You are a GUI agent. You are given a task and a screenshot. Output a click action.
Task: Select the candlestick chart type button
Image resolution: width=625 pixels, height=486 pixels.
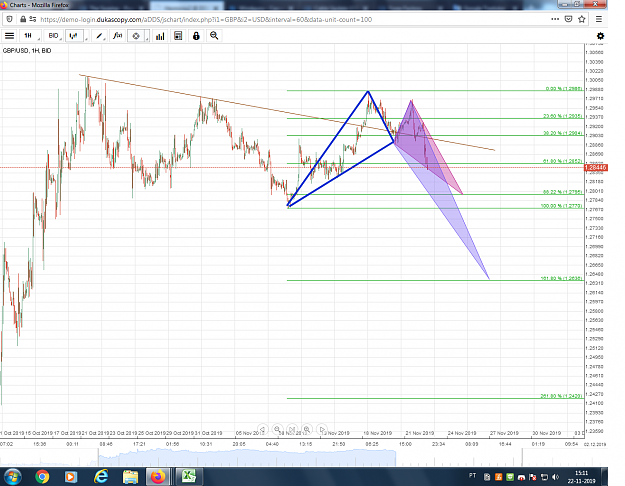click(x=74, y=36)
